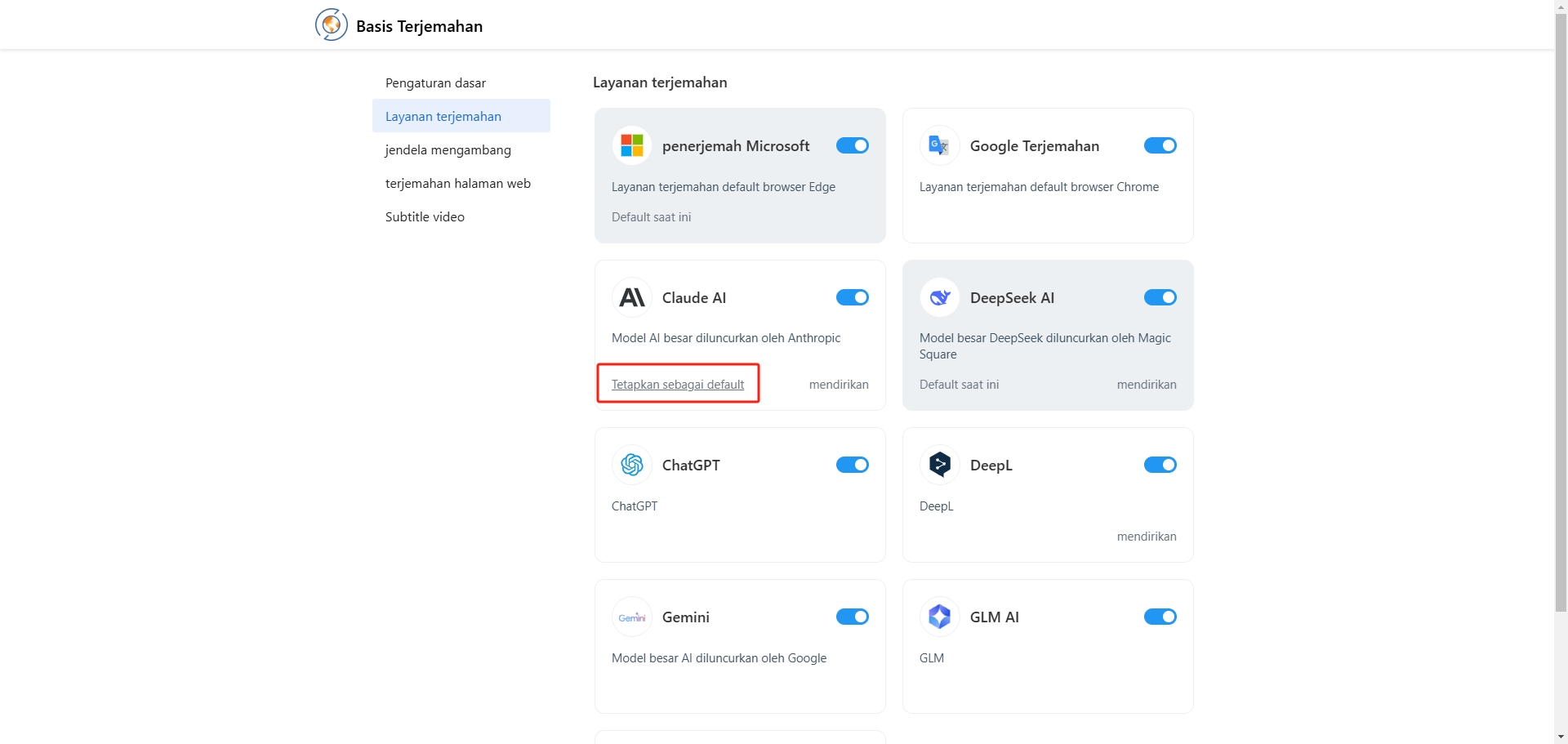Viewport: 1568px width, 744px height.
Task: Toggle the DeepL service switch
Action: tap(1160, 465)
